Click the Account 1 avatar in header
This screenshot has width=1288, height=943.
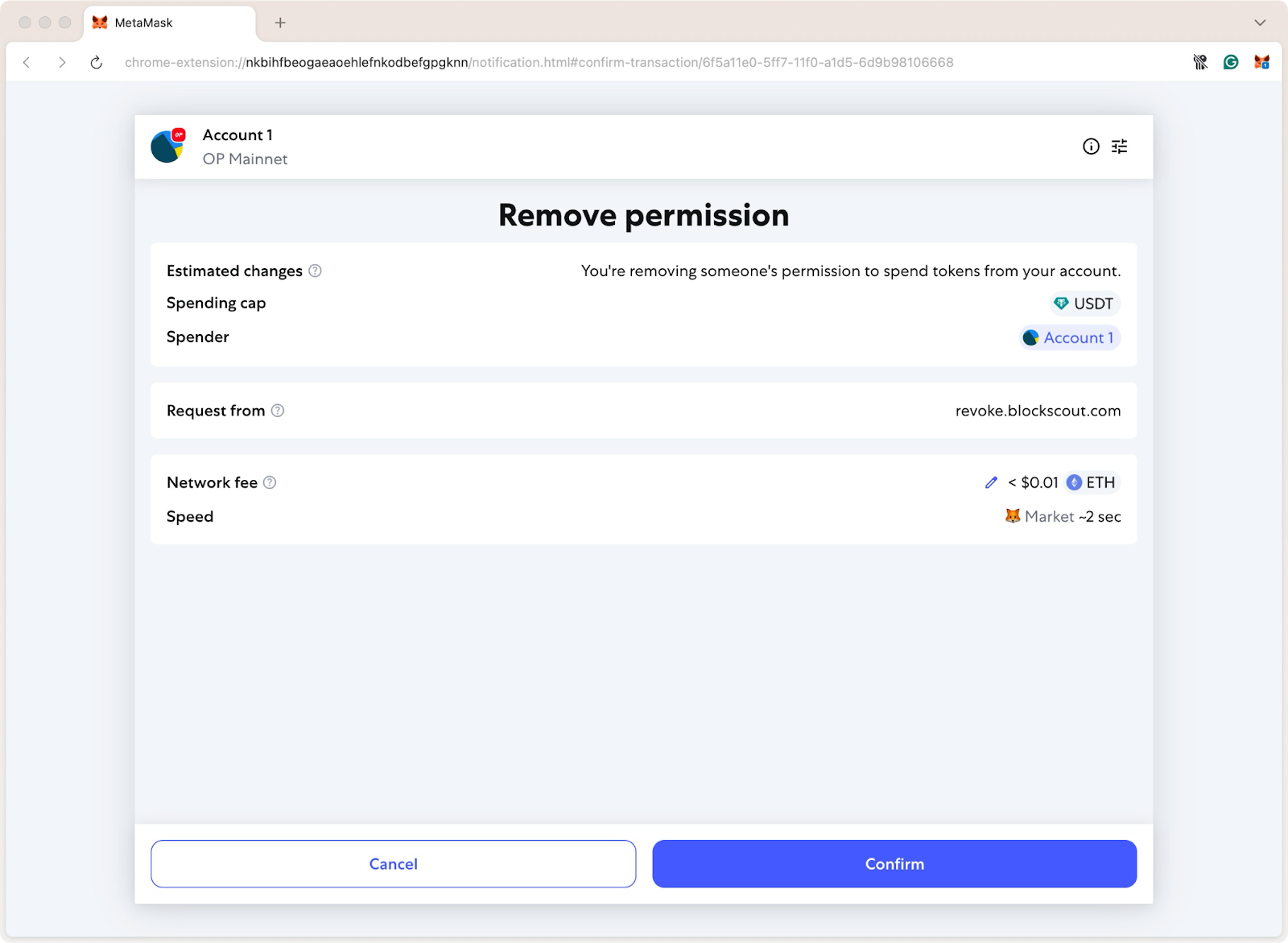(167, 147)
